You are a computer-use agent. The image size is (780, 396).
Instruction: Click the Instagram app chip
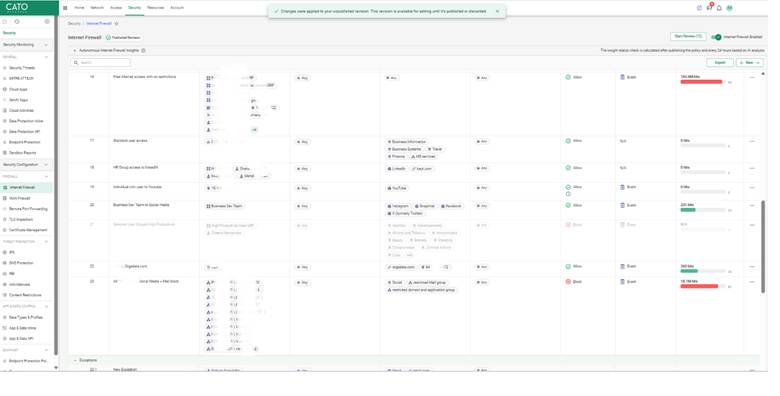tap(398, 206)
